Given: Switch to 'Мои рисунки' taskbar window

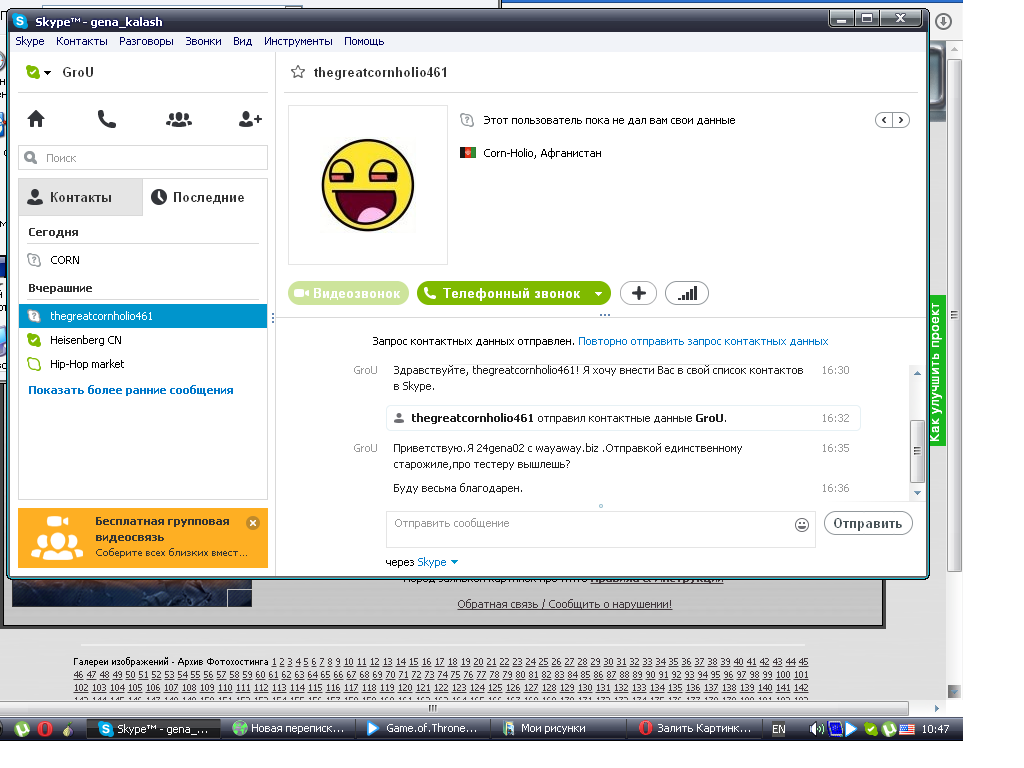Looking at the screenshot, I should (x=558, y=728).
